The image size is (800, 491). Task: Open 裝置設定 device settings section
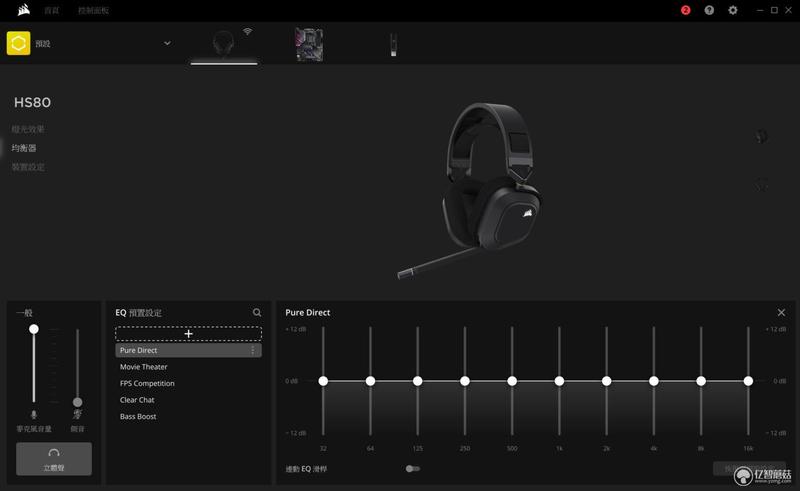(28, 167)
